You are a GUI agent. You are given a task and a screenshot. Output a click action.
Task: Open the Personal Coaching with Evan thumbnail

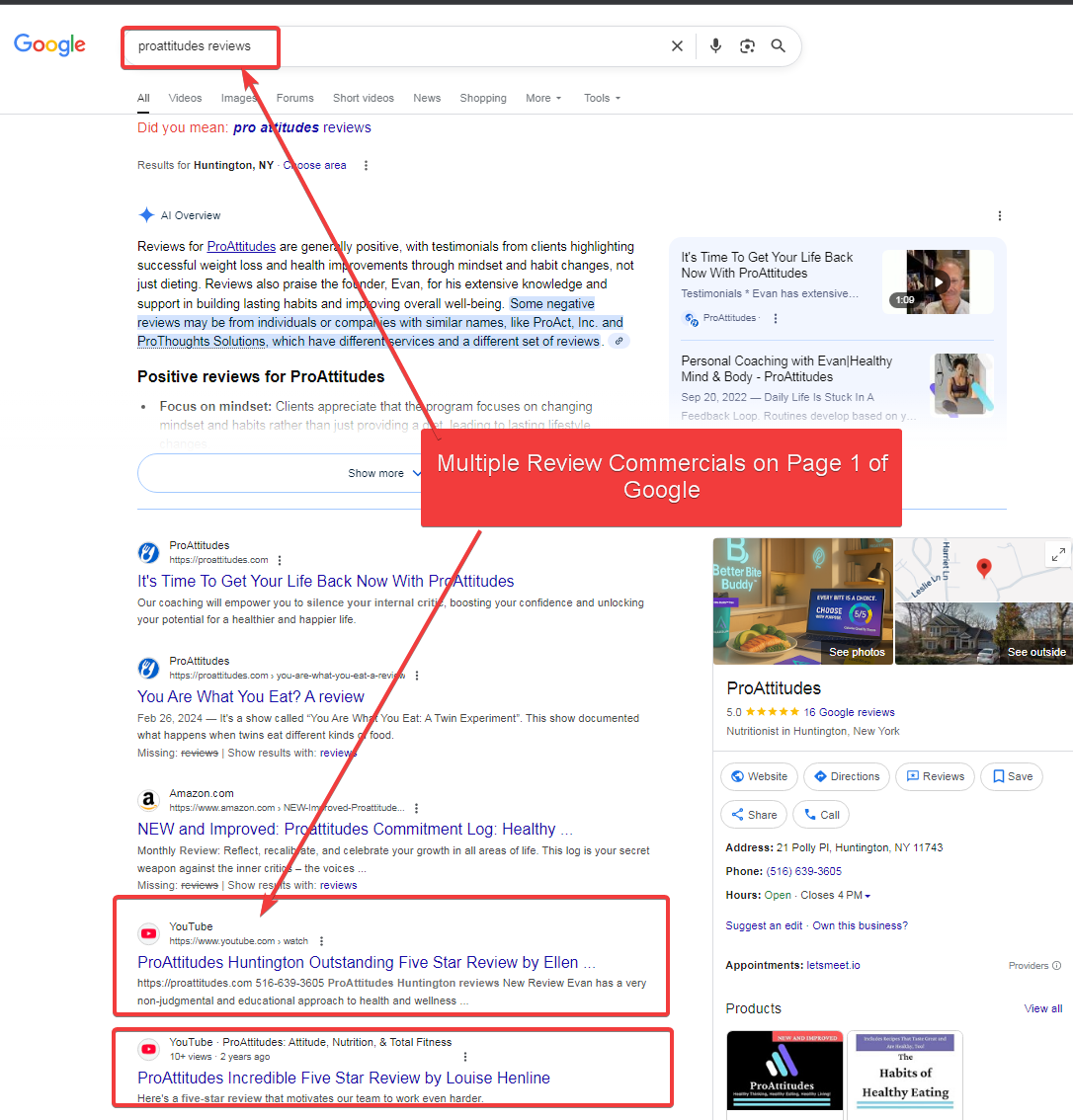coord(961,384)
